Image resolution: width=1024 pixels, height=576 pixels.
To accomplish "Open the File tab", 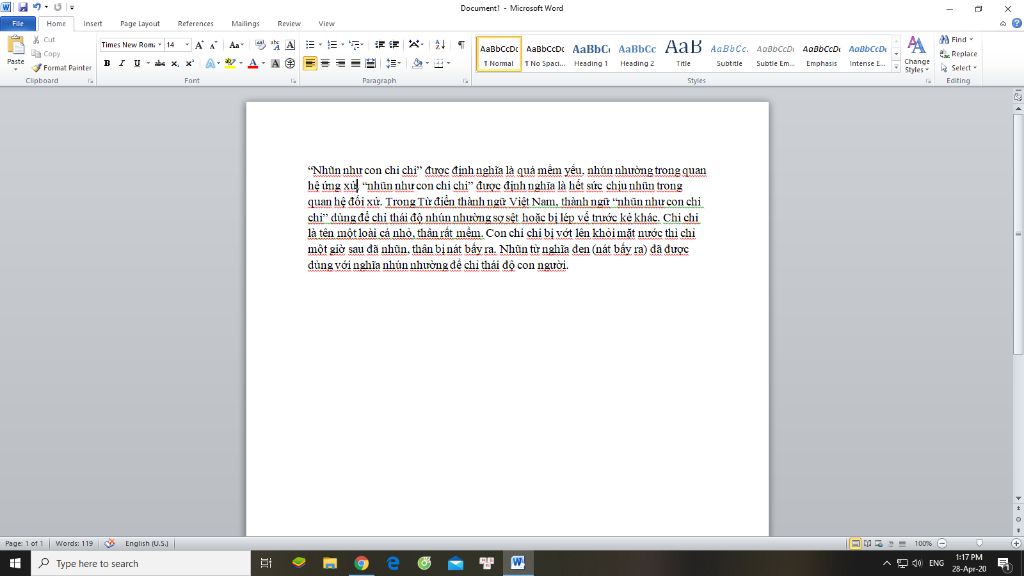I will [x=18, y=24].
